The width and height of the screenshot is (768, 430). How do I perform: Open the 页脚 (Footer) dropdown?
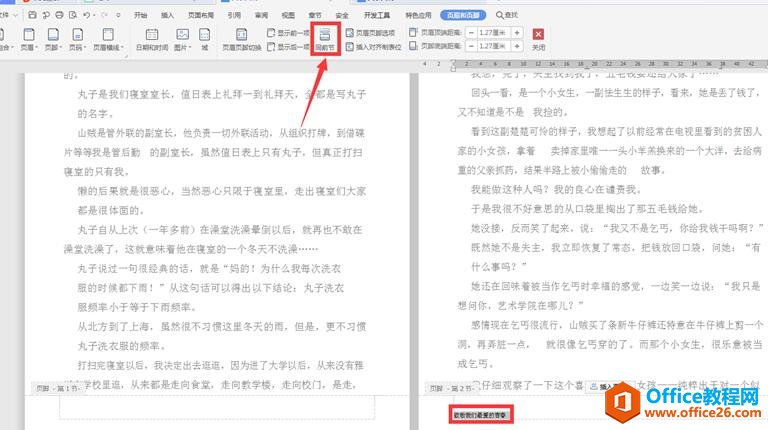53,39
